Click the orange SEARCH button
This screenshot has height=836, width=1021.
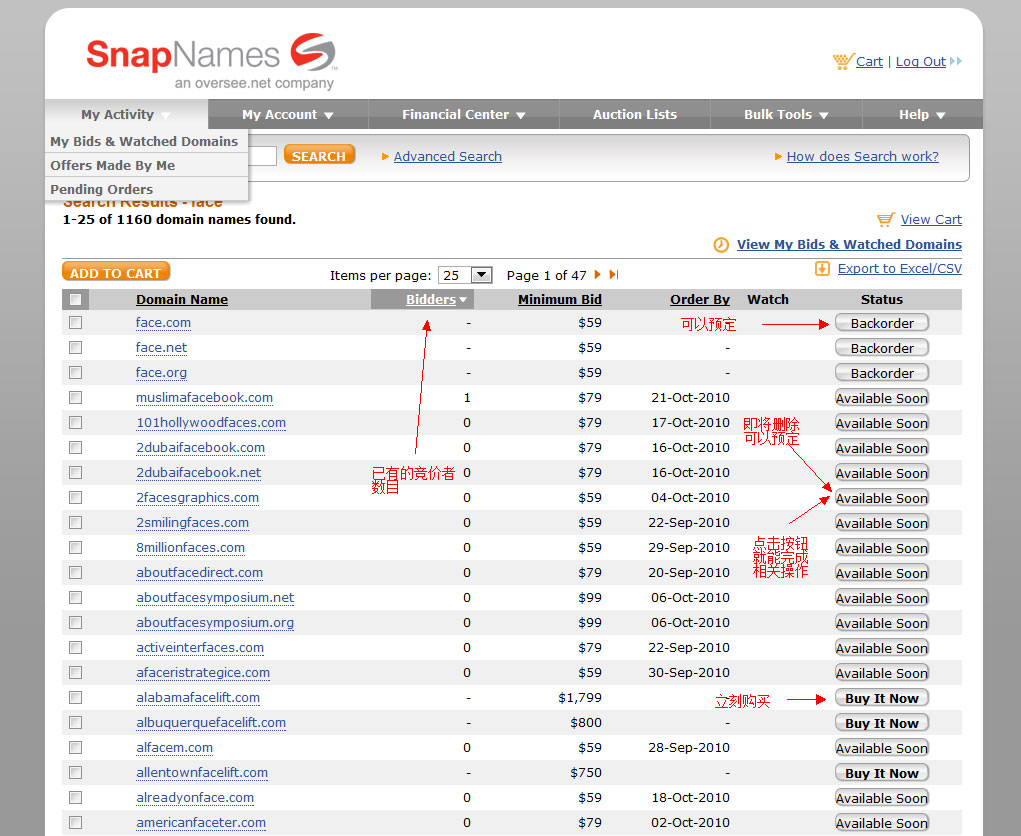[x=319, y=156]
